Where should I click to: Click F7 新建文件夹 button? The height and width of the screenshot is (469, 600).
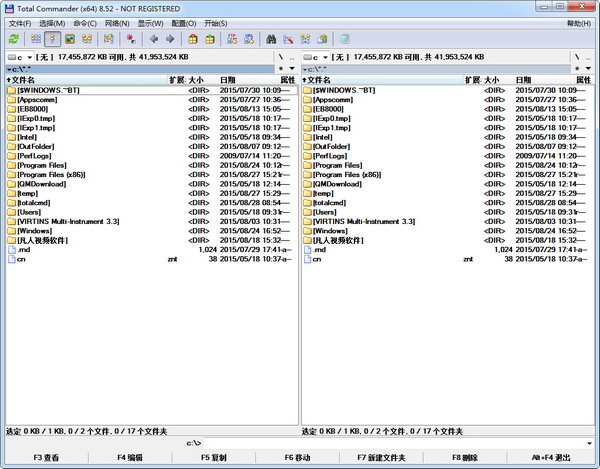click(382, 458)
